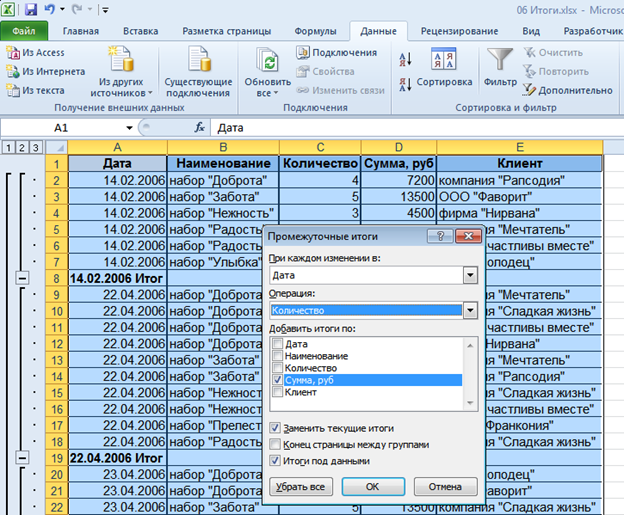Click the Excel application icon in title bar
The width and height of the screenshot is (624, 515).
pos(8,9)
